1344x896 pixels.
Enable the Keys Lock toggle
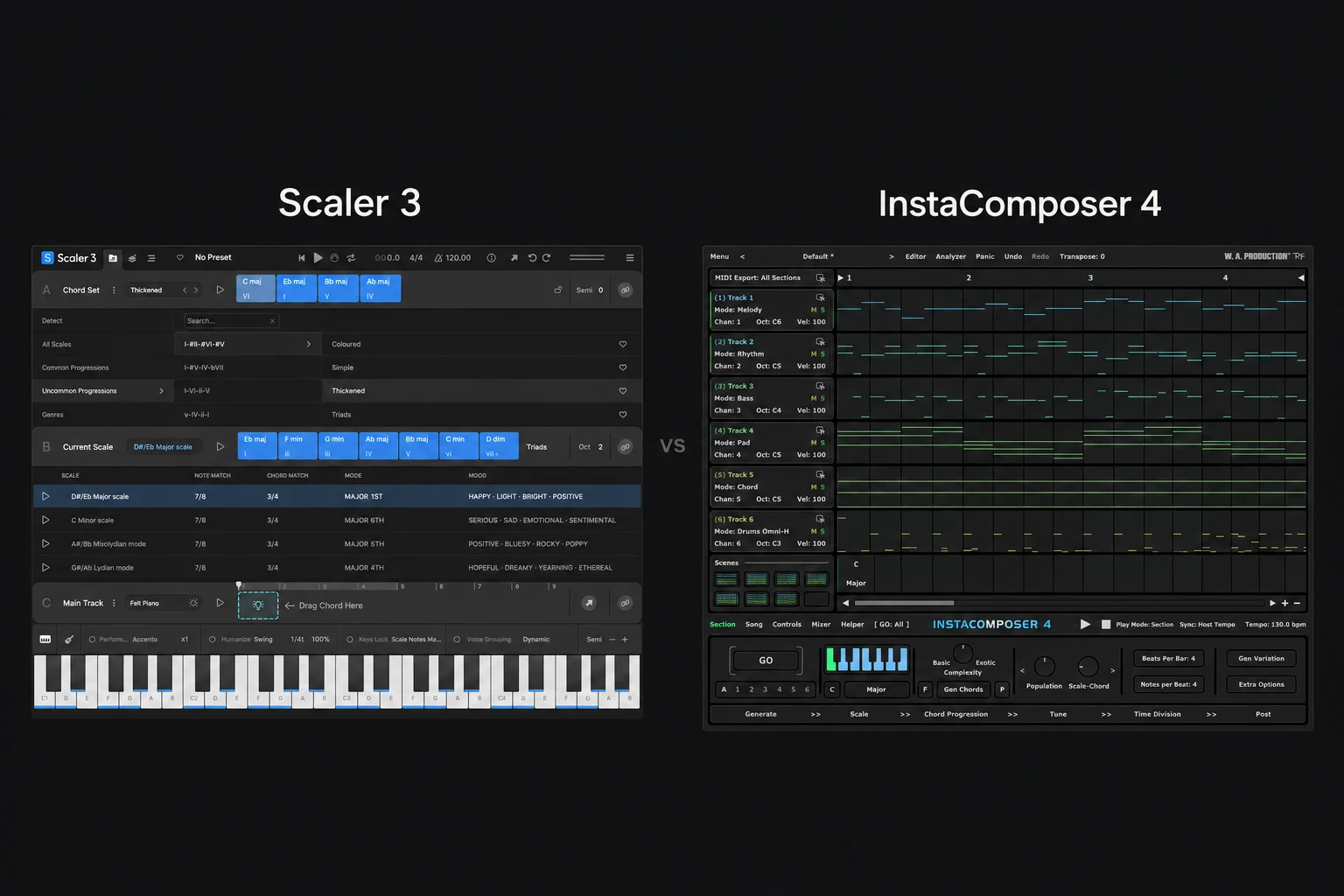pos(350,640)
